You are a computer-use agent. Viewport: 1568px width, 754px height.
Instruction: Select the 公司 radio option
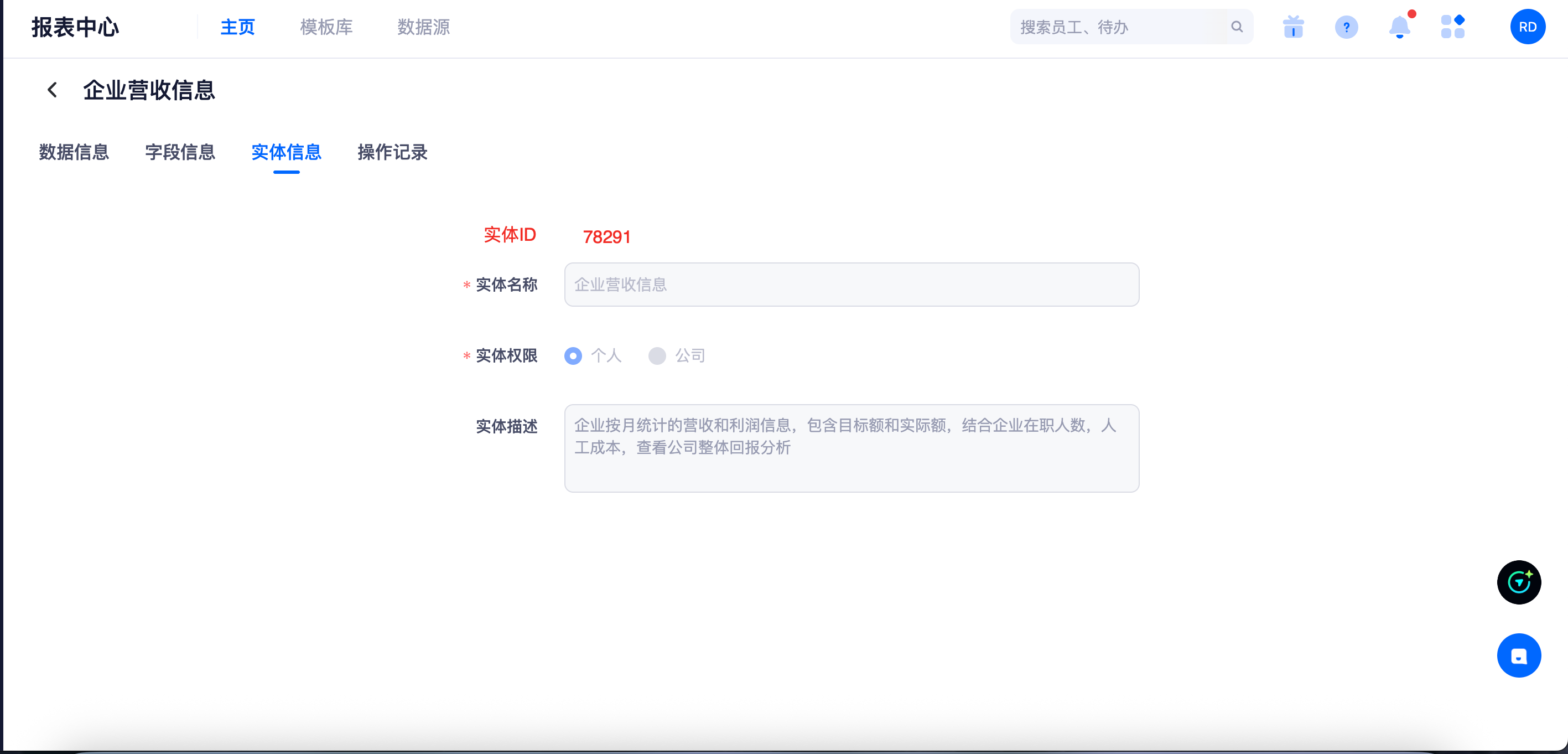pos(657,355)
